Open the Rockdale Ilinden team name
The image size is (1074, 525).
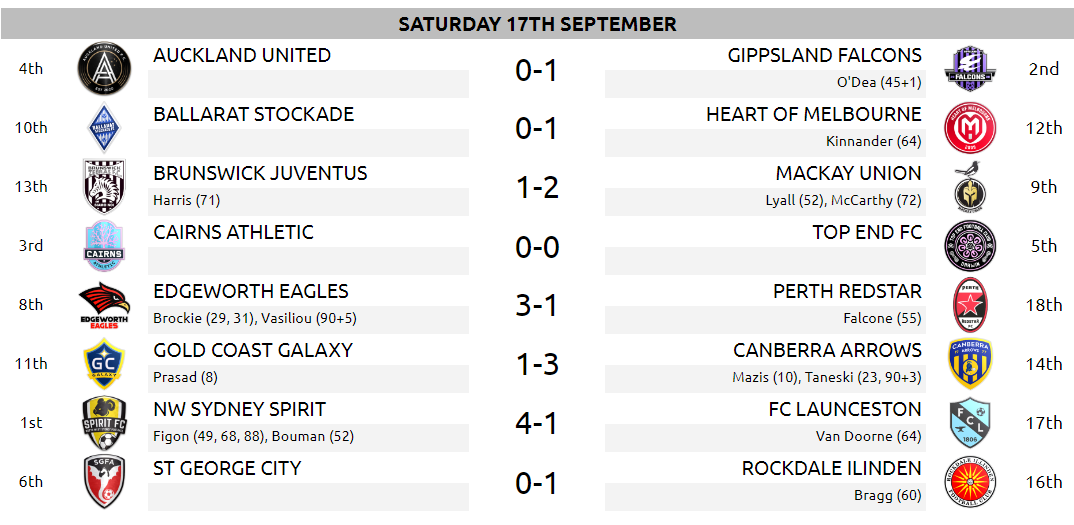(831, 468)
